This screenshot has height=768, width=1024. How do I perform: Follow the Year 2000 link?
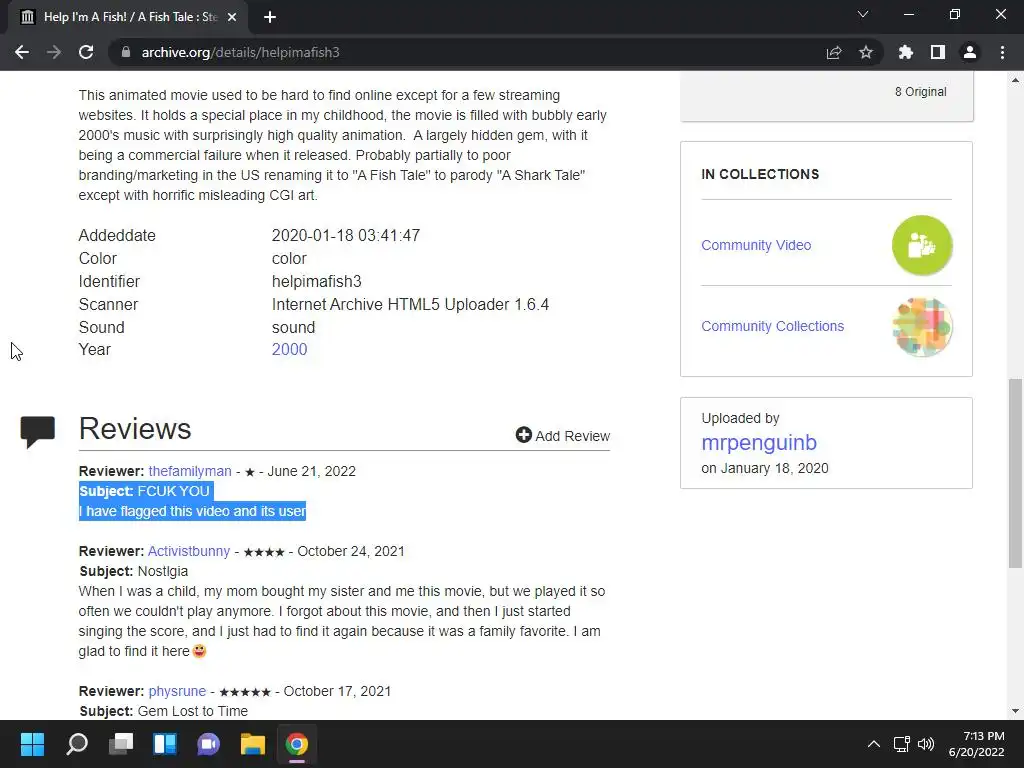[x=289, y=349]
